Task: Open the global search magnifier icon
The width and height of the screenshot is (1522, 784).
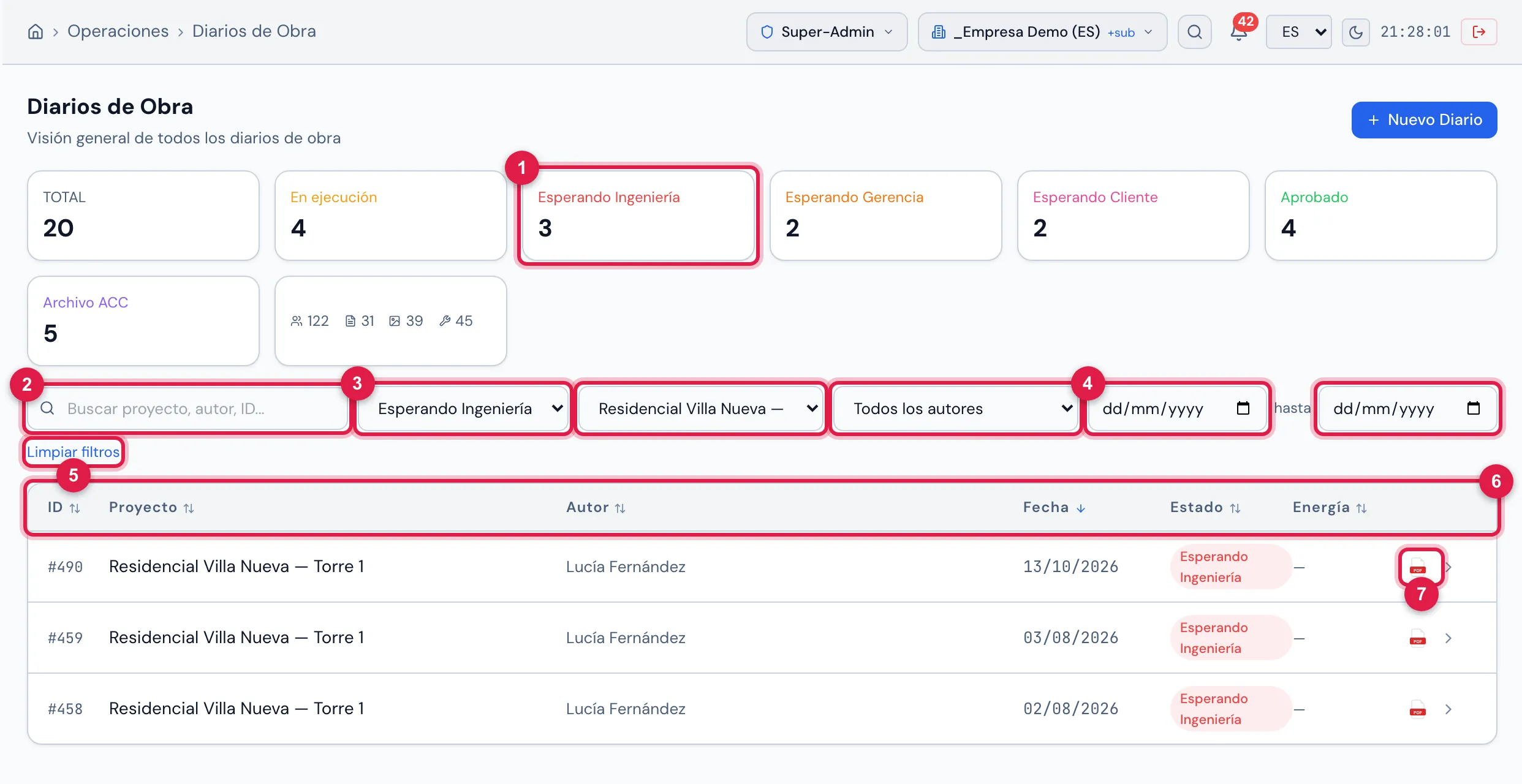Action: pyautogui.click(x=1194, y=32)
